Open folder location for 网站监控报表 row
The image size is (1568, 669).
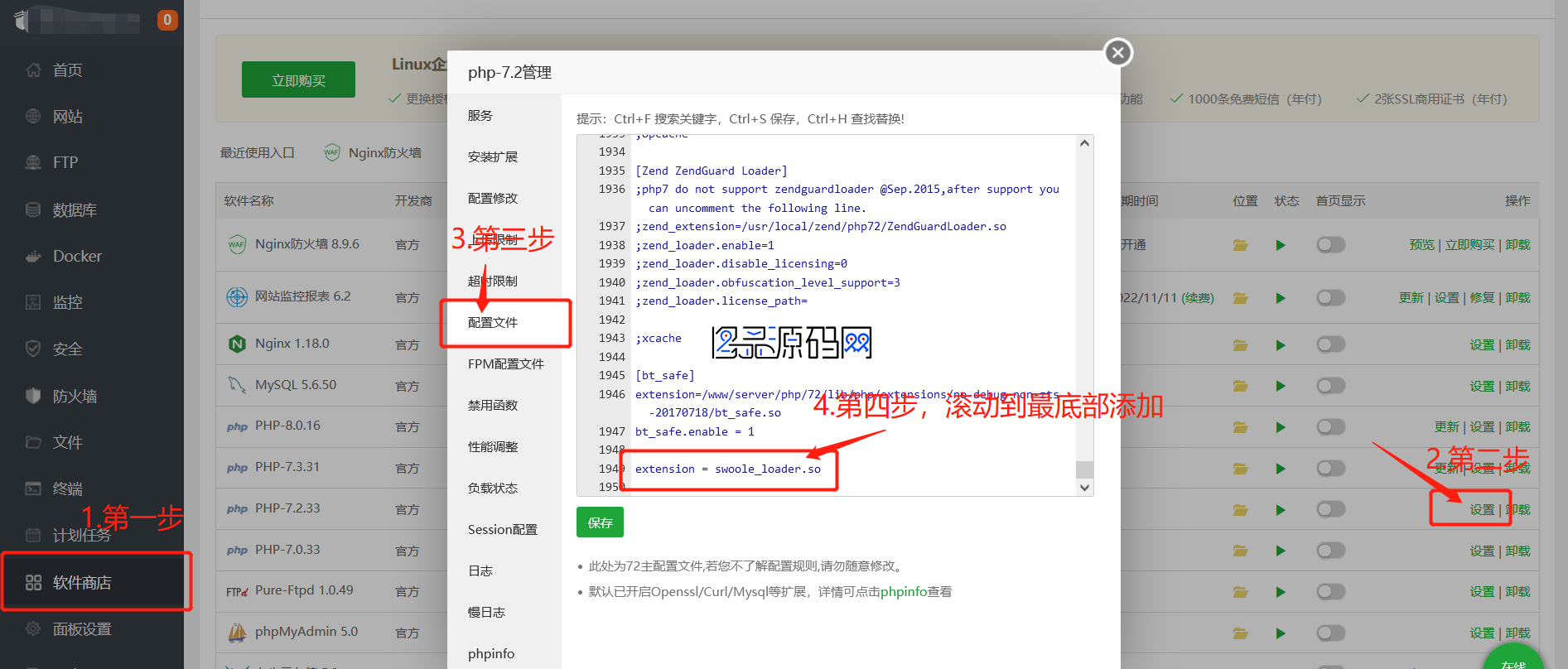(x=1240, y=298)
